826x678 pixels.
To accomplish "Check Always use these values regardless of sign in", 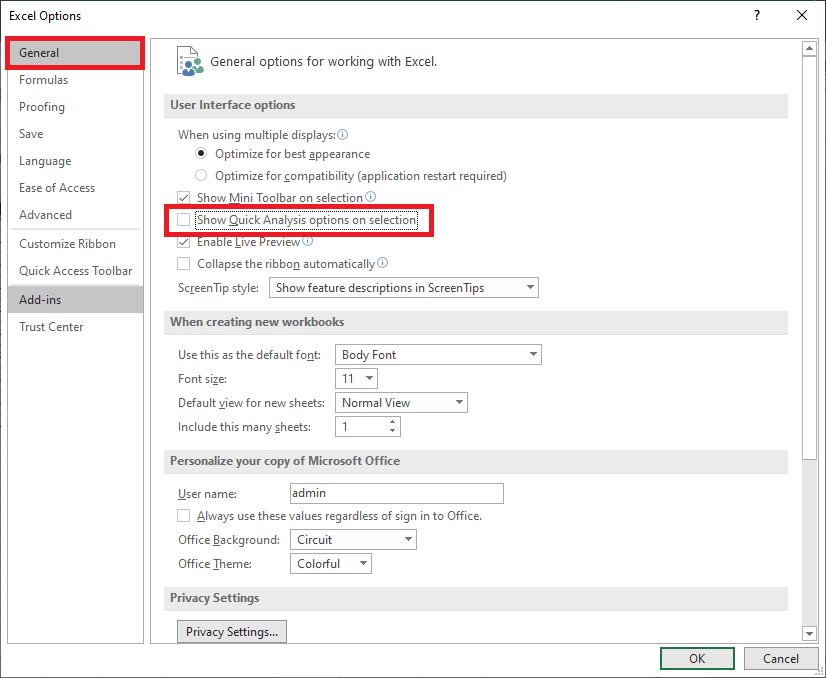I will tap(183, 516).
